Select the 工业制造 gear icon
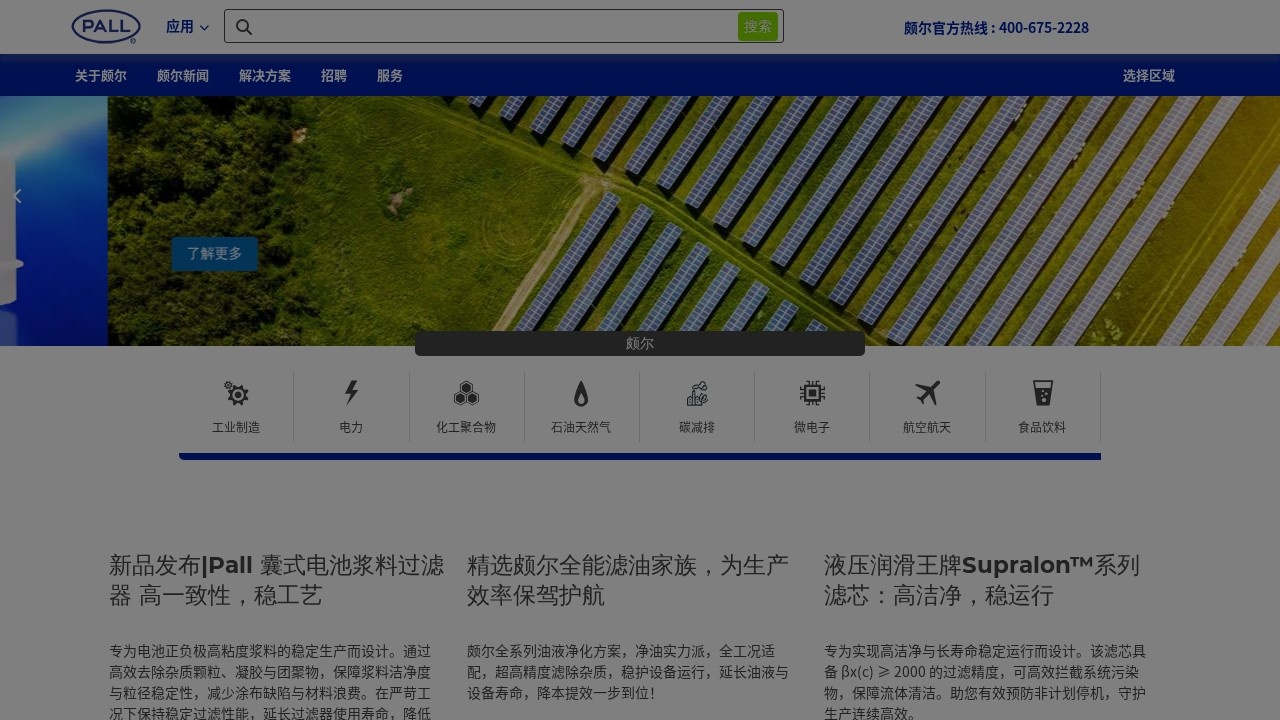 (236, 393)
